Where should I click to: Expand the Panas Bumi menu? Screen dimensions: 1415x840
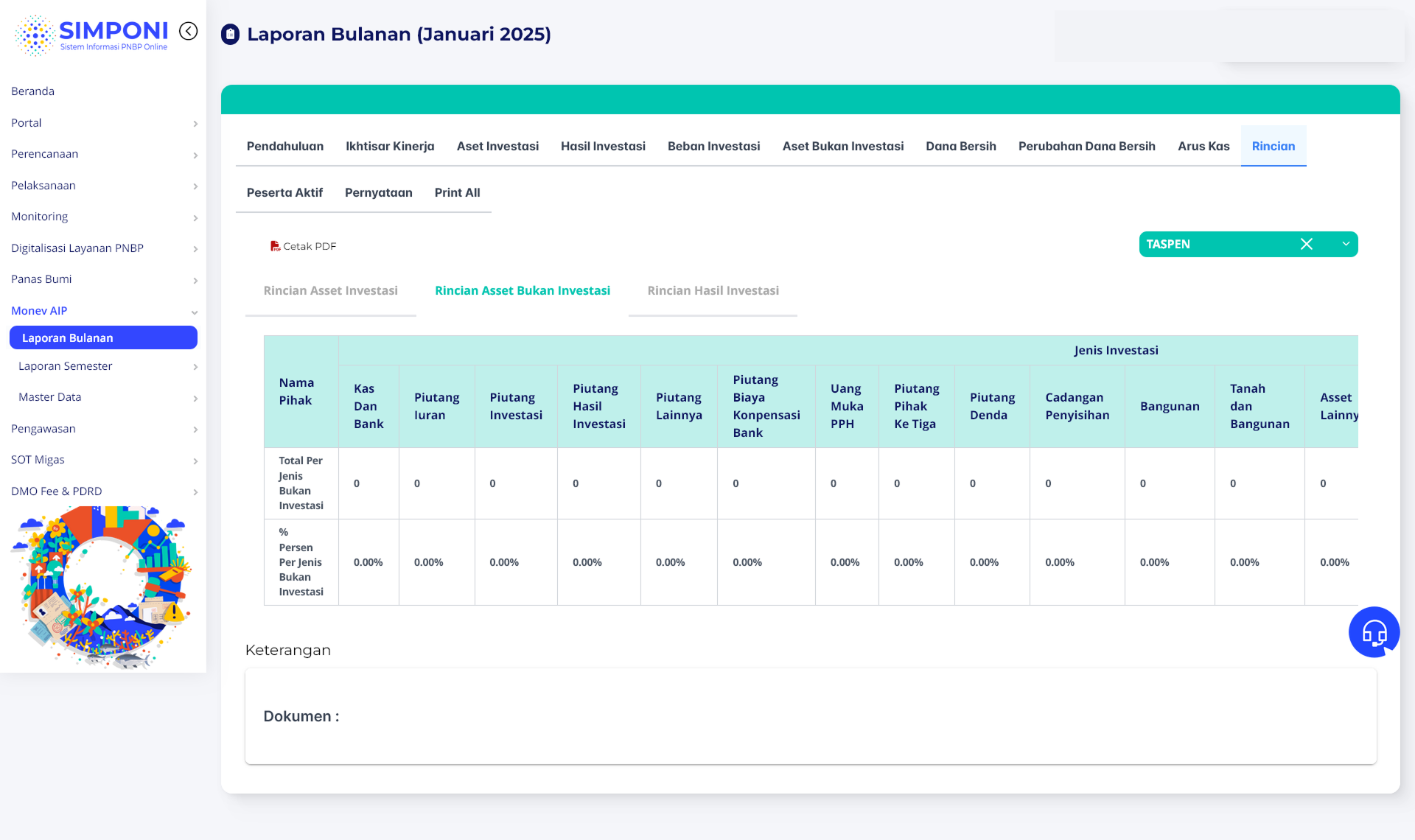point(103,279)
